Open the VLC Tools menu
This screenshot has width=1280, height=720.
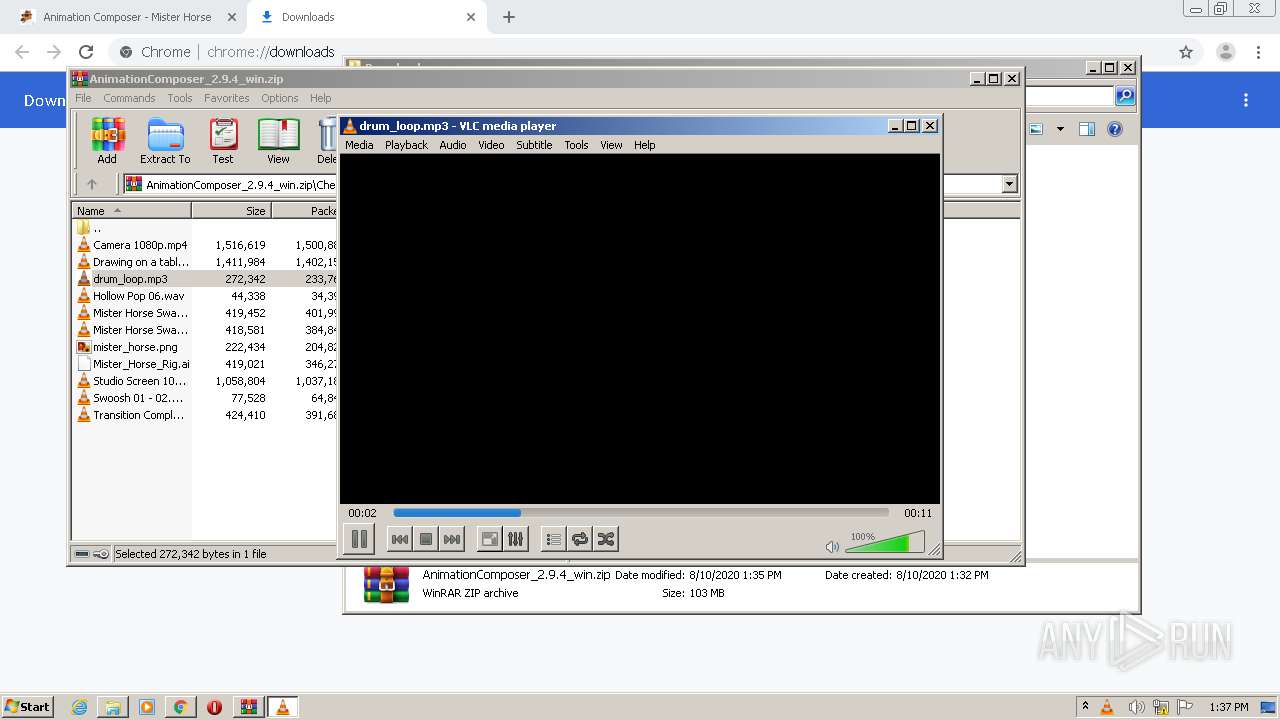(x=576, y=145)
